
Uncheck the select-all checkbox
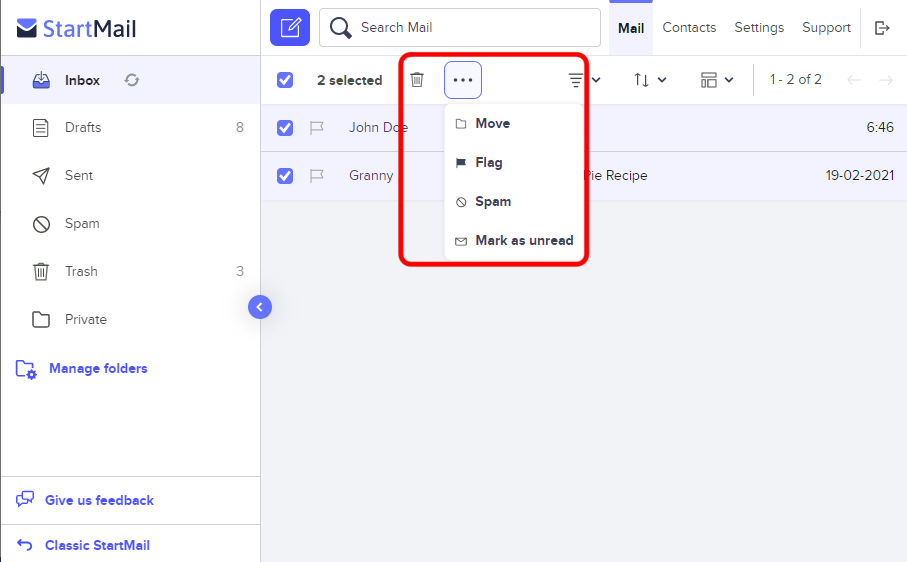tap(285, 80)
